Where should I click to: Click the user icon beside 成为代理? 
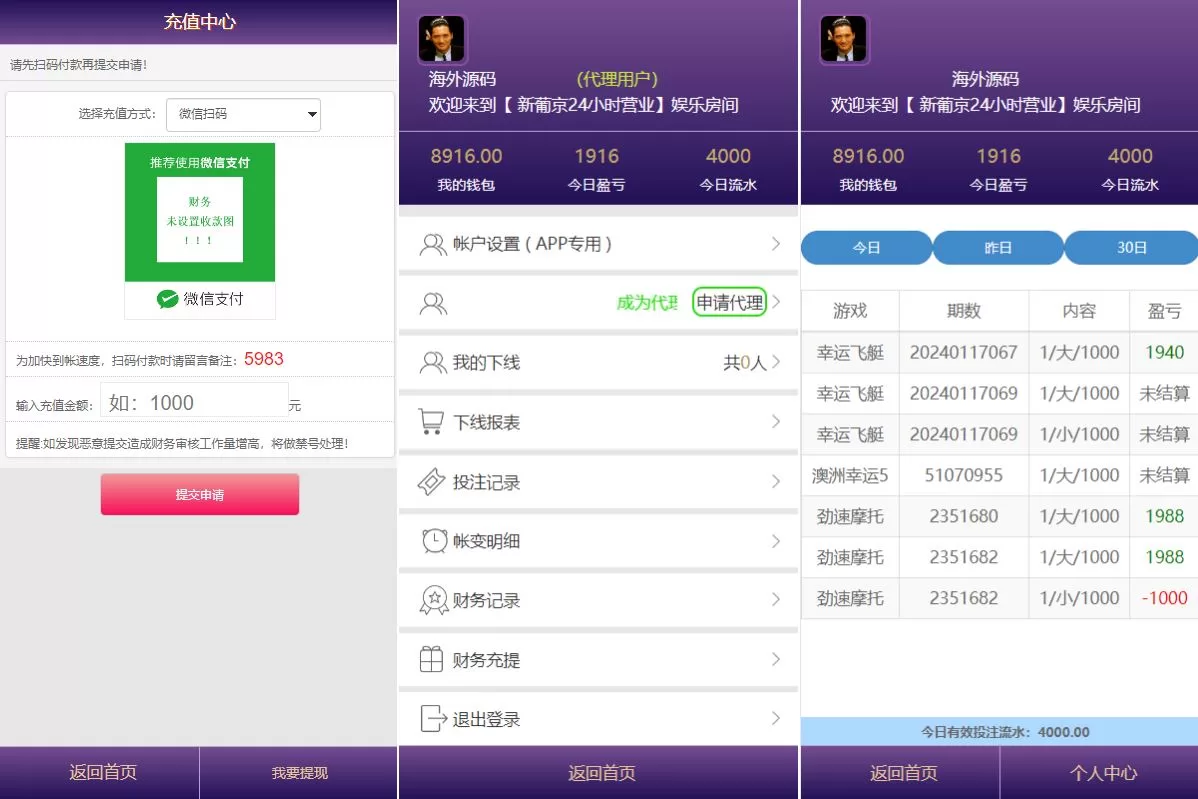433,304
